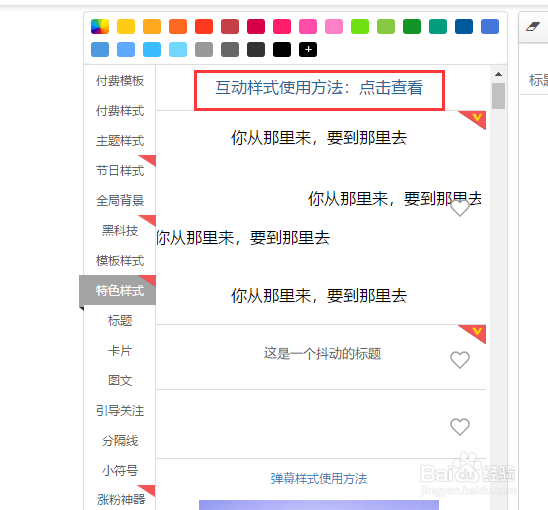
Task: Pick the royal blue swatch in first row
Action: [x=490, y=27]
